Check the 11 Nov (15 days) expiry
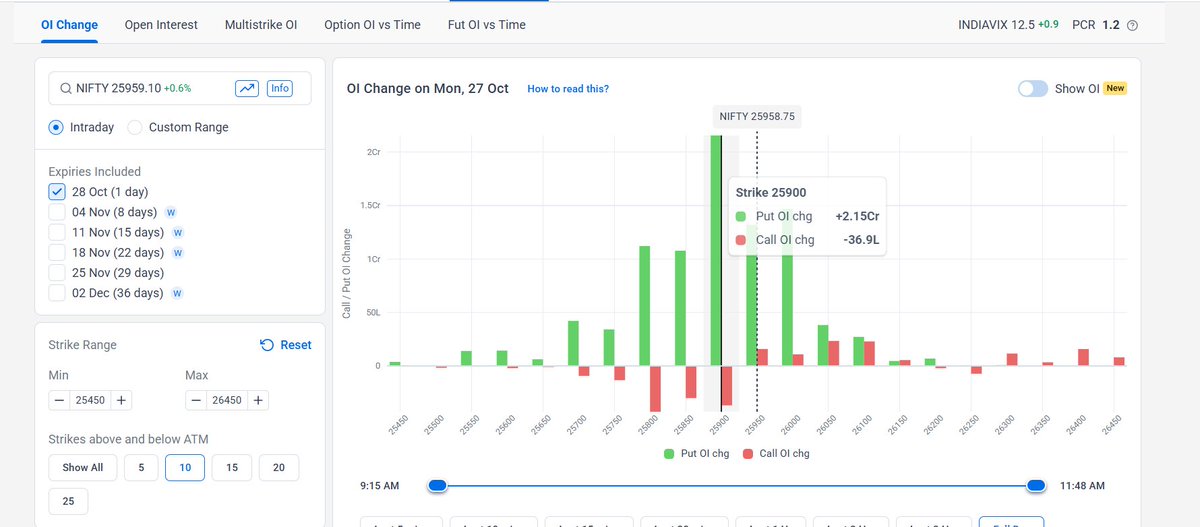1200x527 pixels. 57,232
